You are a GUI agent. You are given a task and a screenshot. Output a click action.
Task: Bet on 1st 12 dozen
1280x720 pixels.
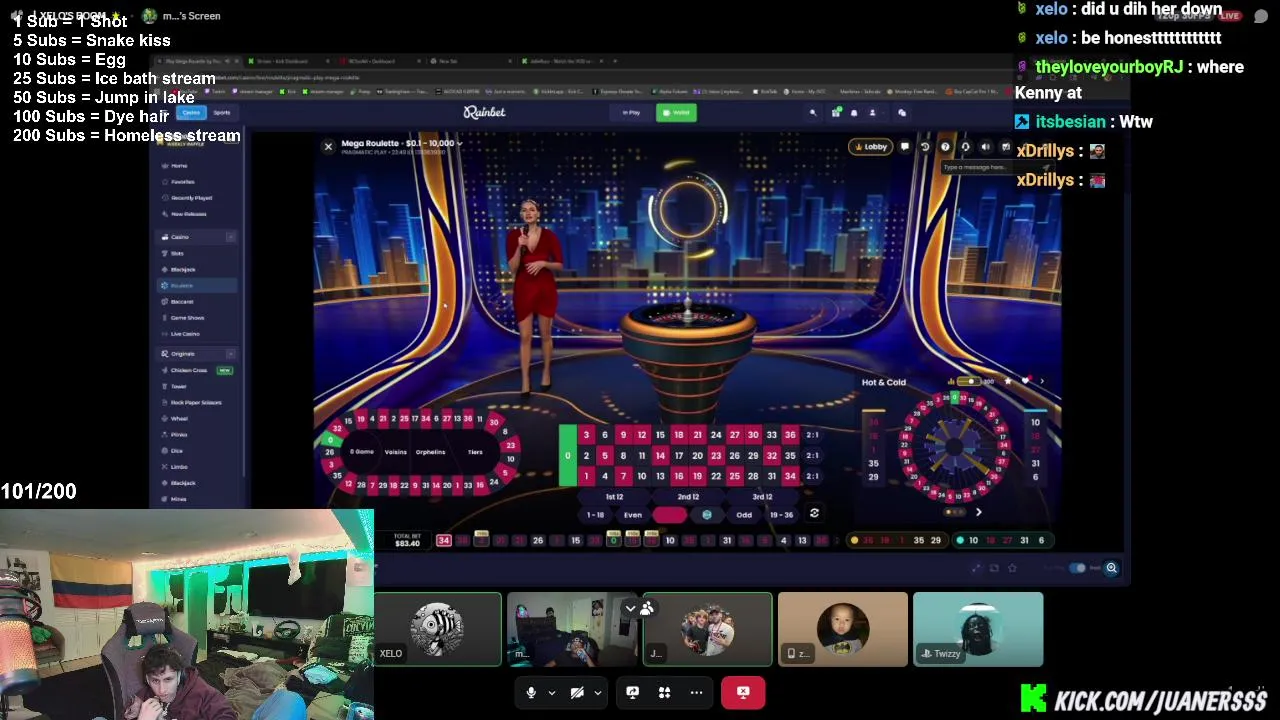coord(614,497)
